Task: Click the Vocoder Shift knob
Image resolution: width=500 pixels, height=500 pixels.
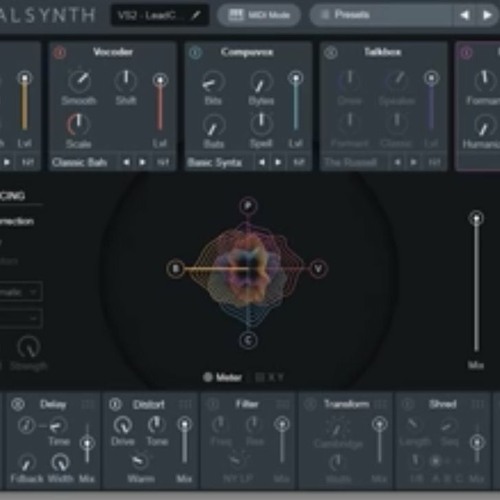Action: pos(126,80)
